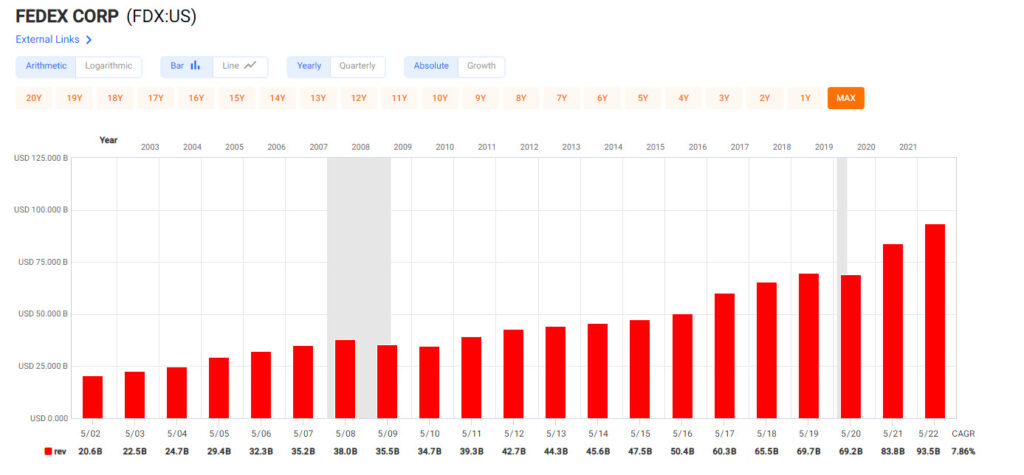Switch to Growth values
This screenshot has height=475, width=1024.
click(481, 66)
